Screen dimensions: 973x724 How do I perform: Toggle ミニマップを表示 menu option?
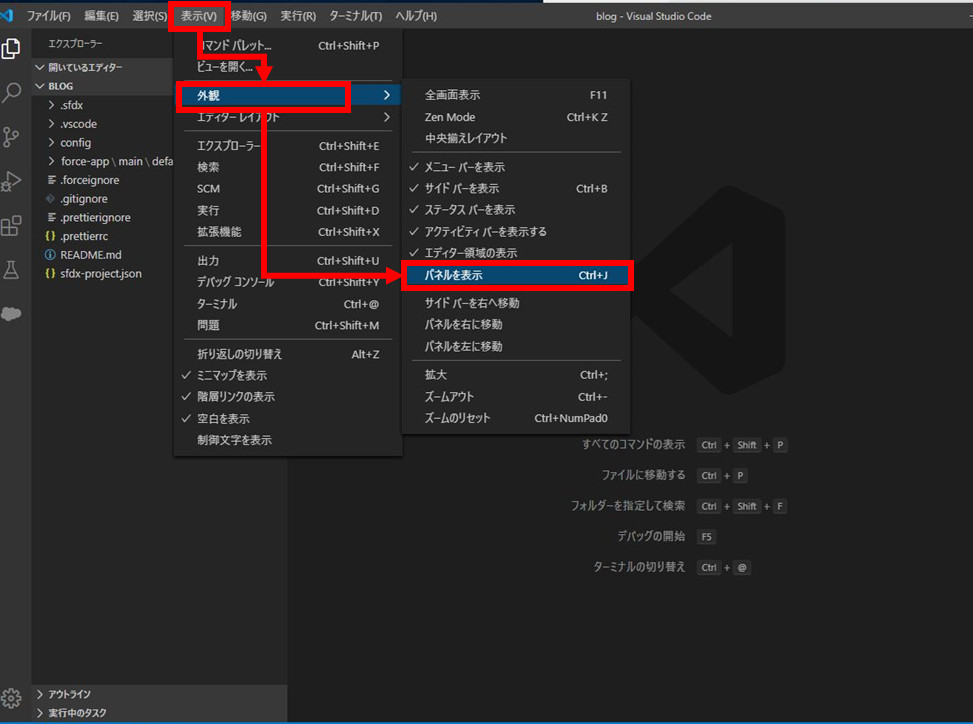click(233, 375)
